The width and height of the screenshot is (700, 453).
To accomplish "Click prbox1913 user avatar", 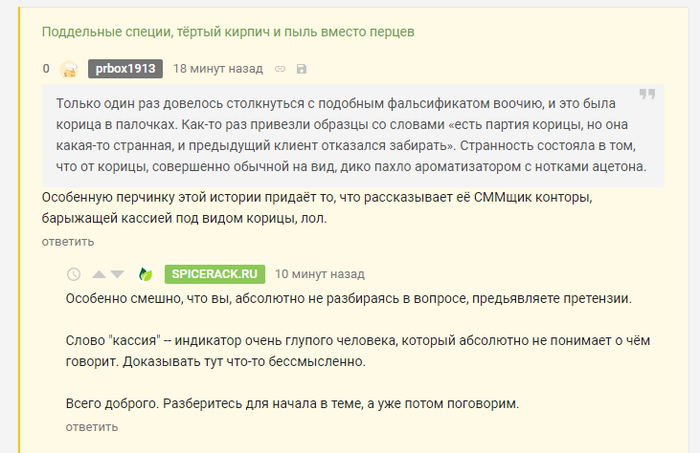I will [x=69, y=69].
